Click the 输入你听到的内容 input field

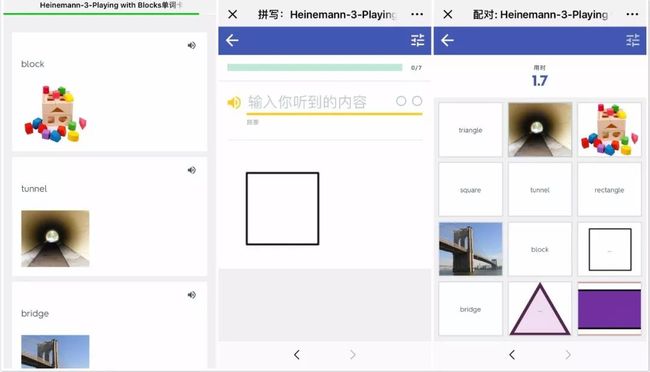[x=334, y=103]
